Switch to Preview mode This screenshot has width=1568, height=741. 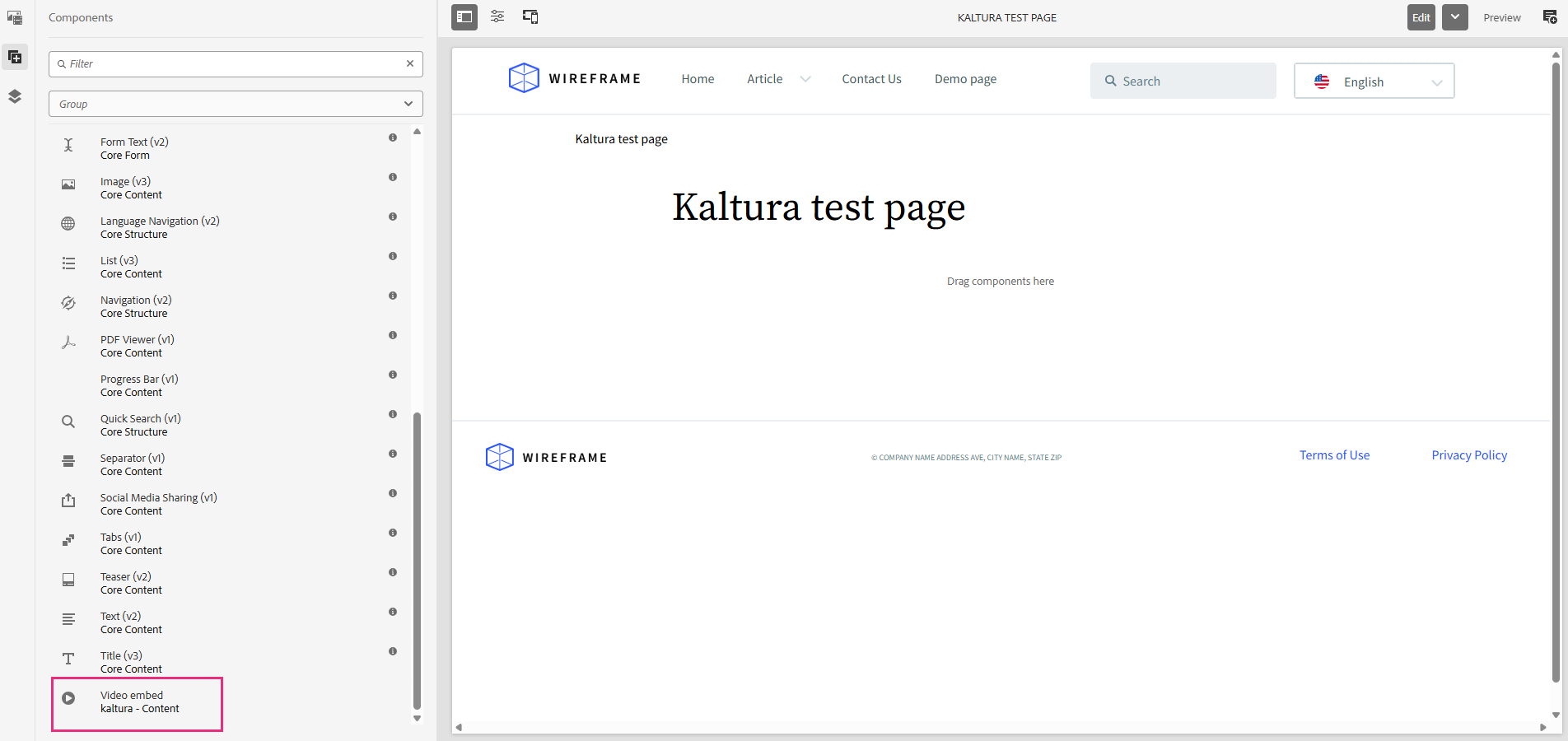(1502, 17)
